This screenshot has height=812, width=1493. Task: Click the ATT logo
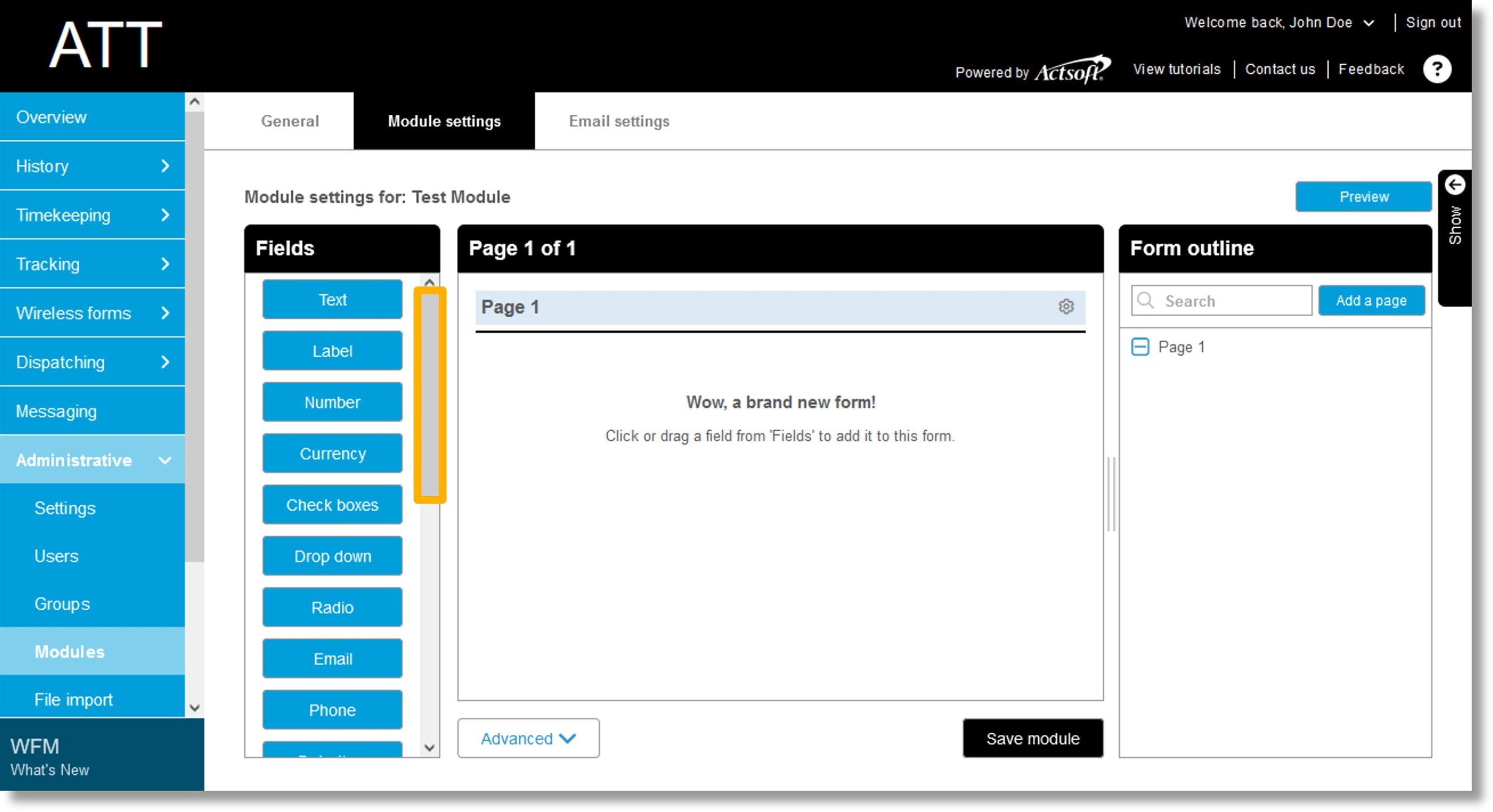pyautogui.click(x=106, y=45)
